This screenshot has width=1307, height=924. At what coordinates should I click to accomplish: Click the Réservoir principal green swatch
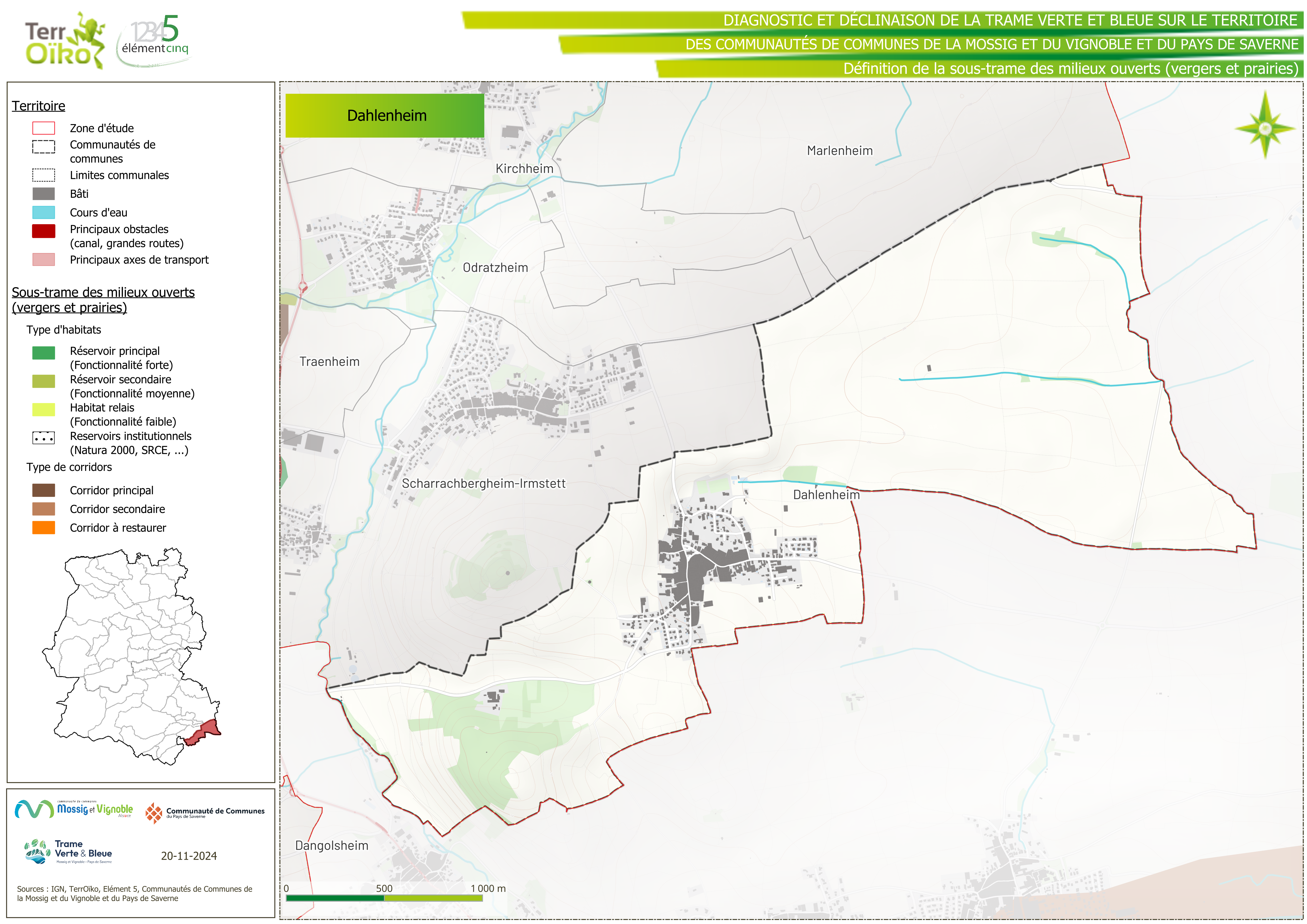click(43, 353)
